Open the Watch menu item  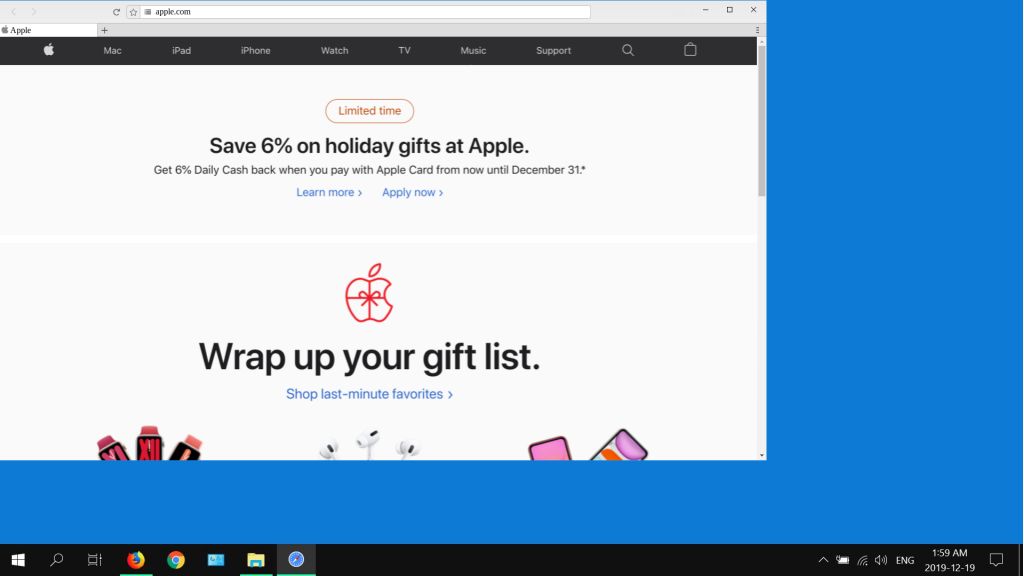pos(334,50)
